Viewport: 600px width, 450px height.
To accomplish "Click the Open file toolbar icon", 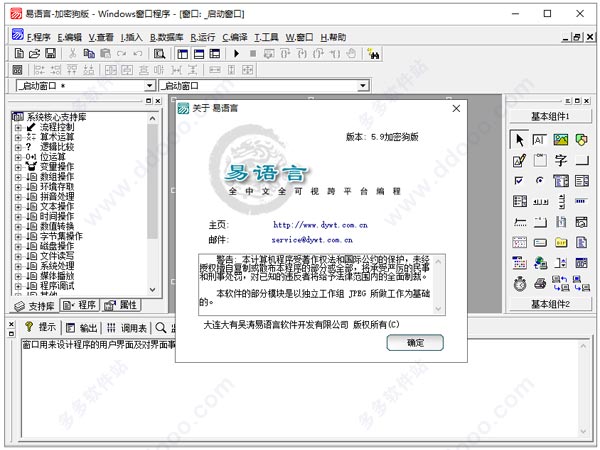I will click(x=34, y=54).
